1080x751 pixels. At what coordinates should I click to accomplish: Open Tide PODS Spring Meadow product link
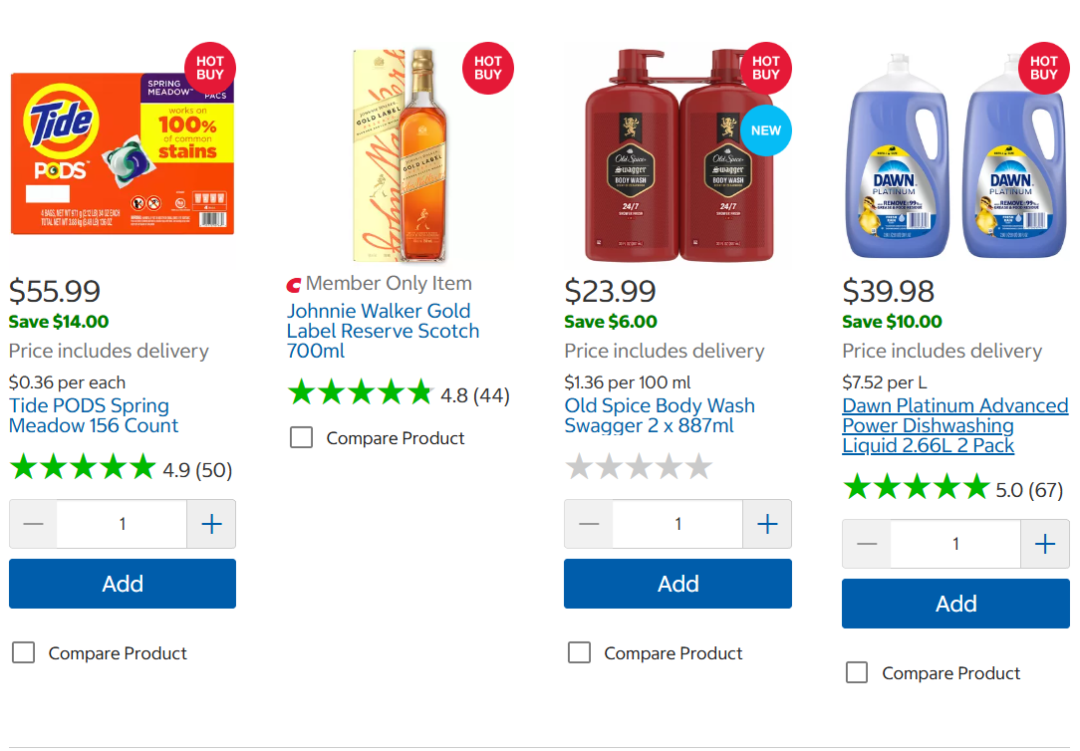(89, 416)
